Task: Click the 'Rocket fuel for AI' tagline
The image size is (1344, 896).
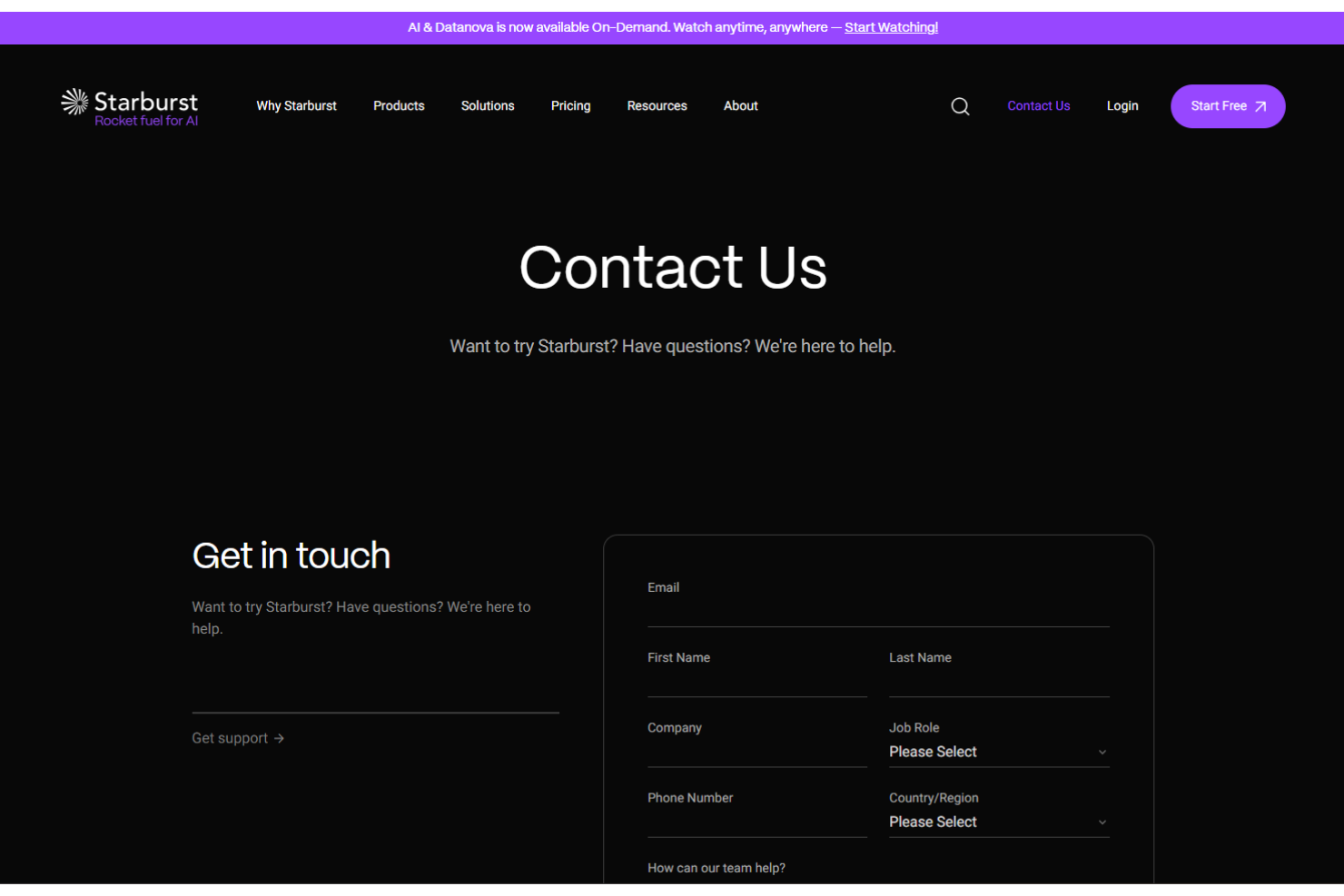Action: (146, 121)
